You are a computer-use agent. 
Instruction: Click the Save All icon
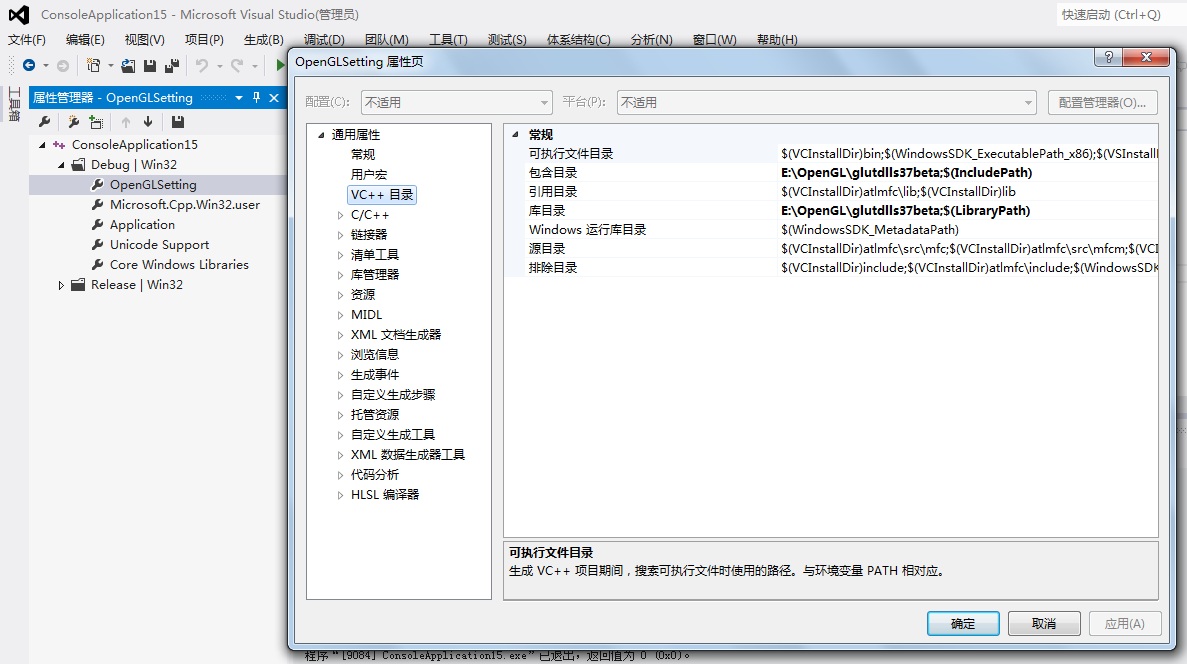pos(172,66)
